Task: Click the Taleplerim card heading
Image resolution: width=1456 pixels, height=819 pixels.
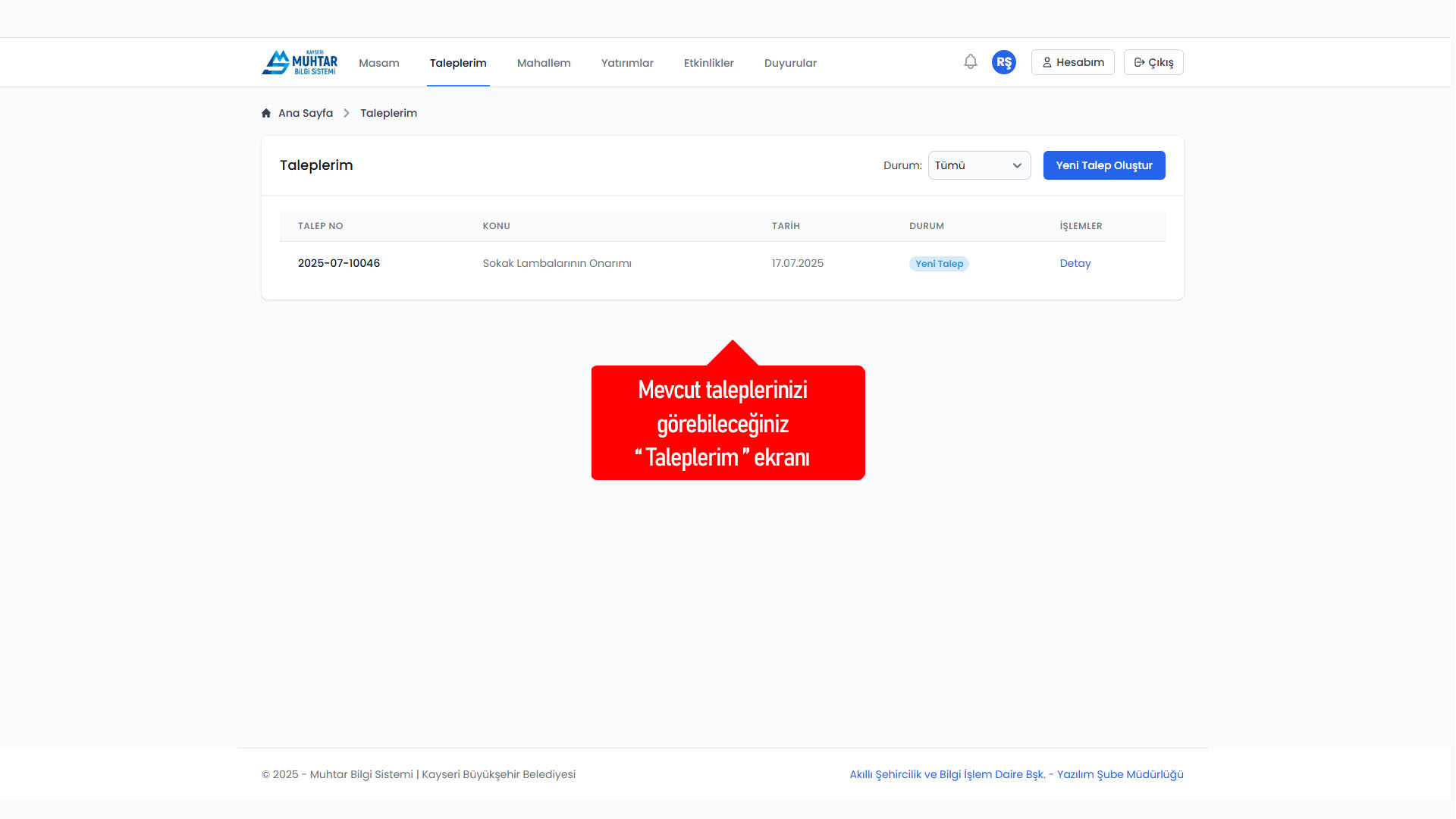Action: pos(316,165)
